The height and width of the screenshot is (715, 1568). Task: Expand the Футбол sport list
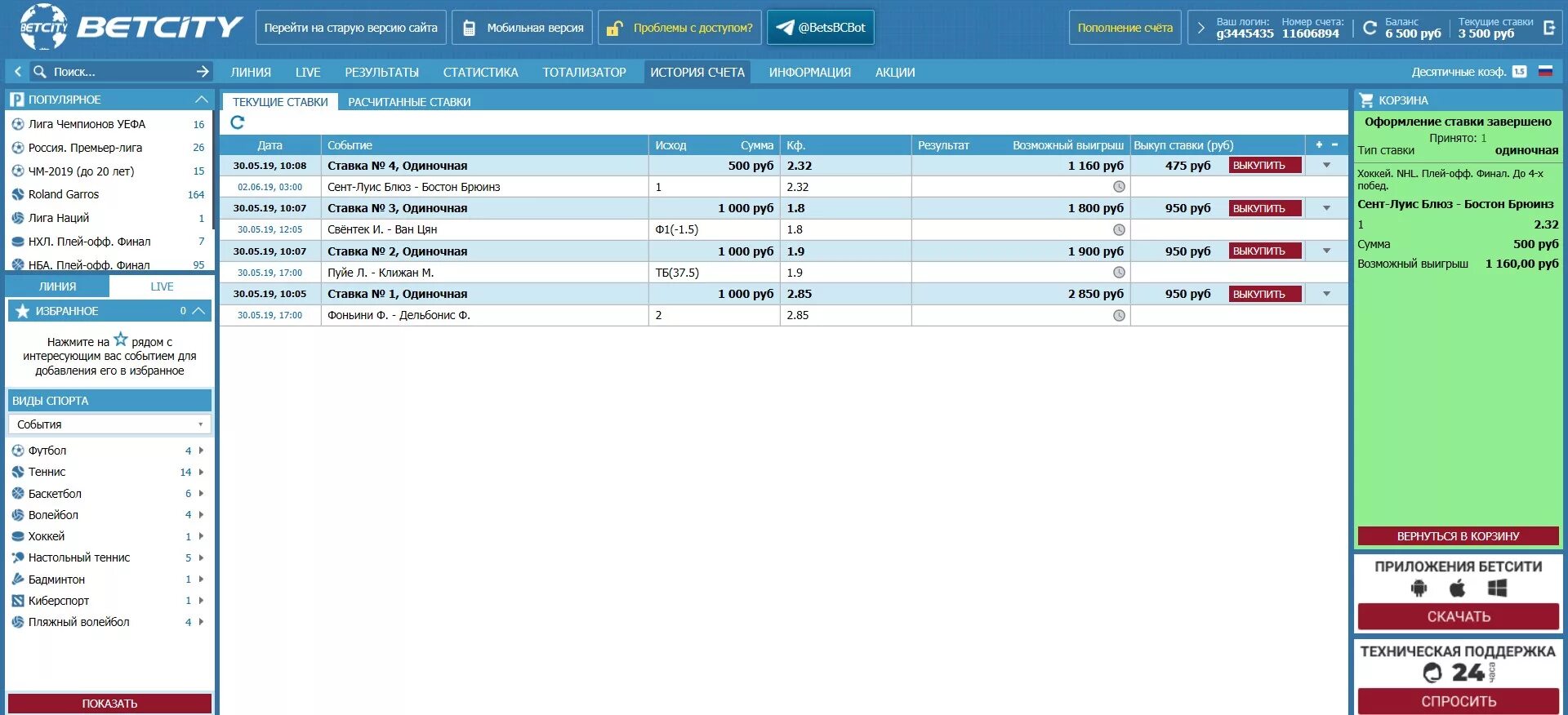coord(201,451)
